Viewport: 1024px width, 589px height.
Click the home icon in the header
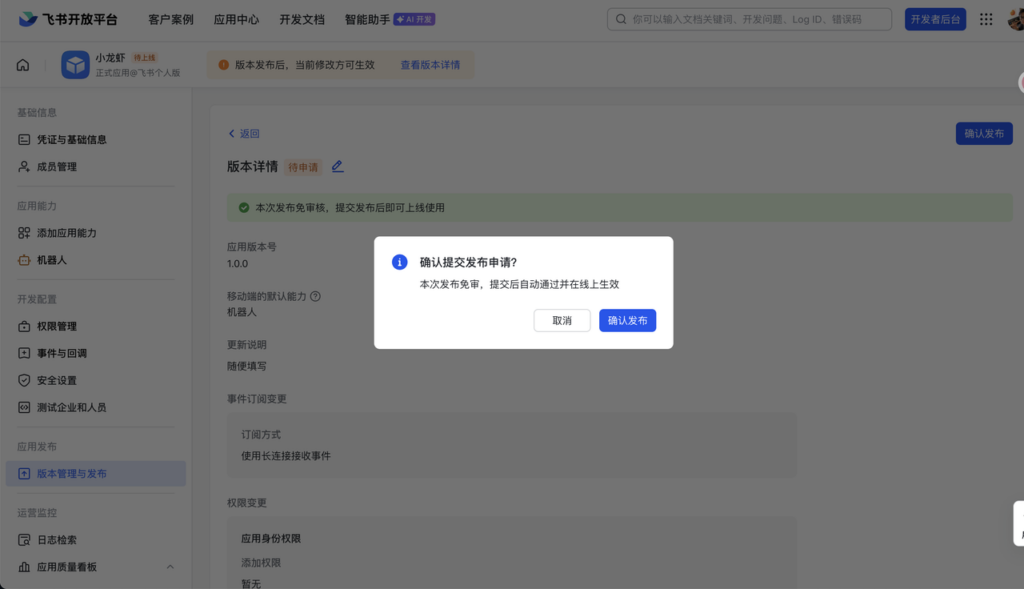(x=23, y=65)
